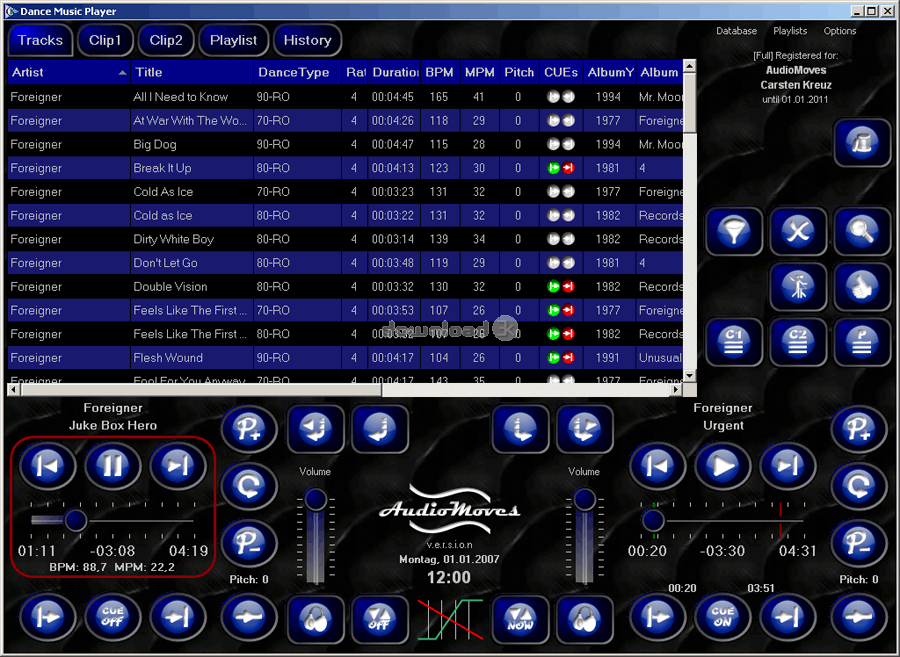Click the thumbs-up icon button

(862, 287)
